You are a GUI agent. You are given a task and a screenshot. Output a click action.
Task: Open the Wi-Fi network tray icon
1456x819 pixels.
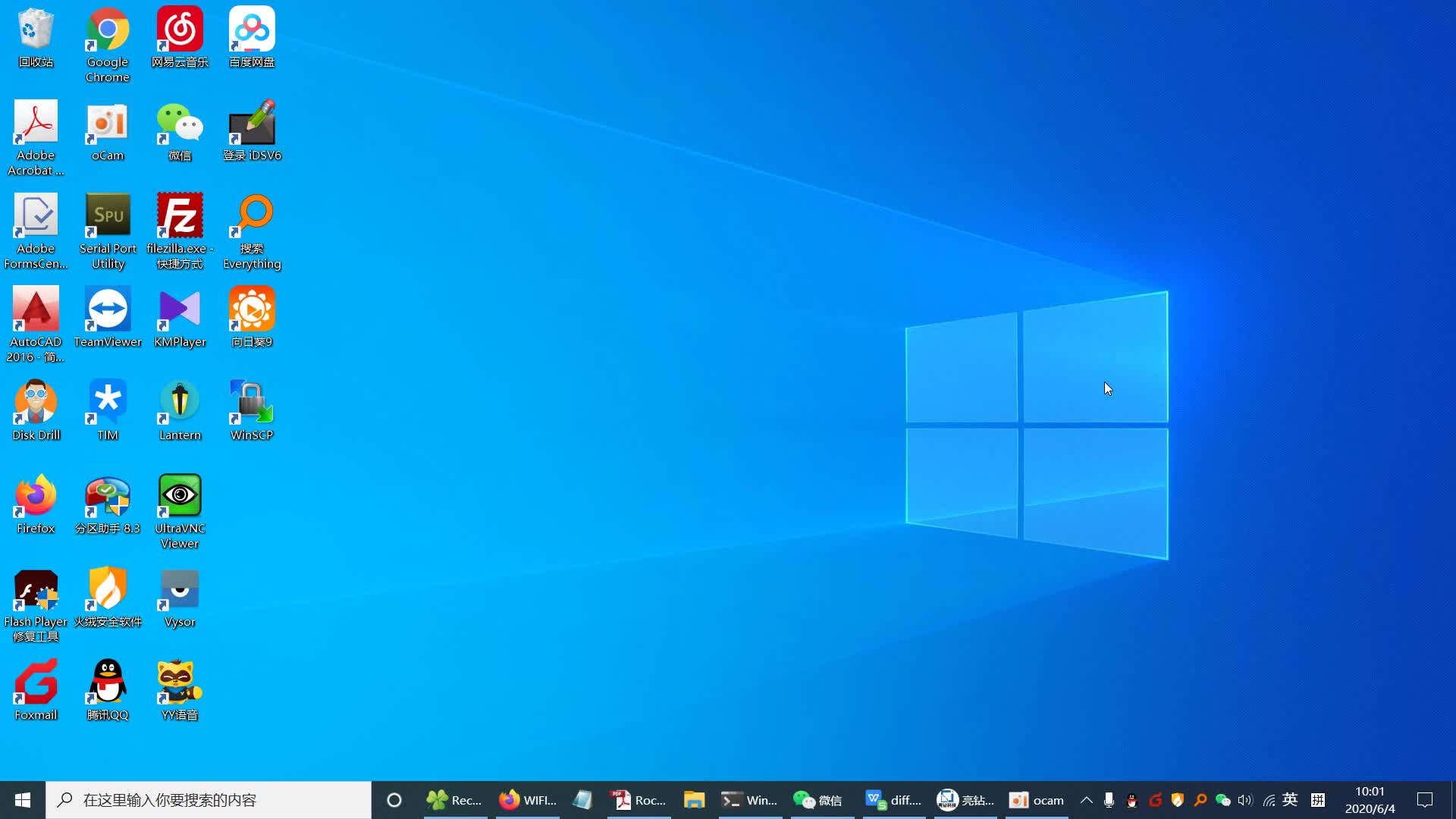(1269, 800)
